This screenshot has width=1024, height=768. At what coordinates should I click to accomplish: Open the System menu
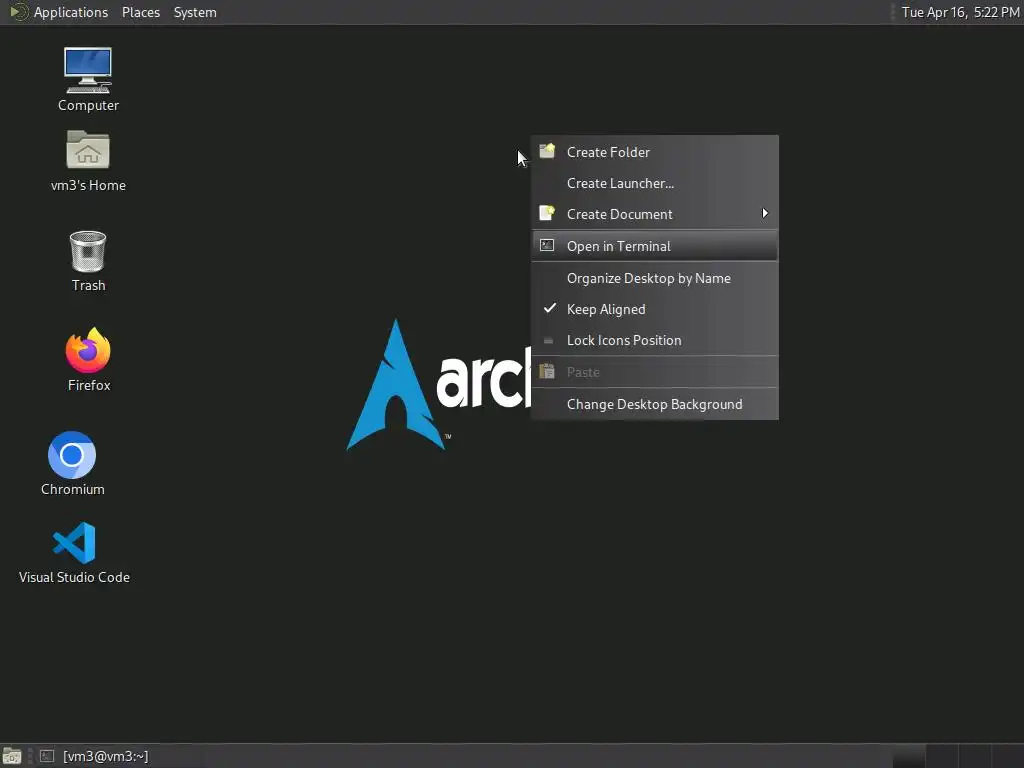[195, 12]
